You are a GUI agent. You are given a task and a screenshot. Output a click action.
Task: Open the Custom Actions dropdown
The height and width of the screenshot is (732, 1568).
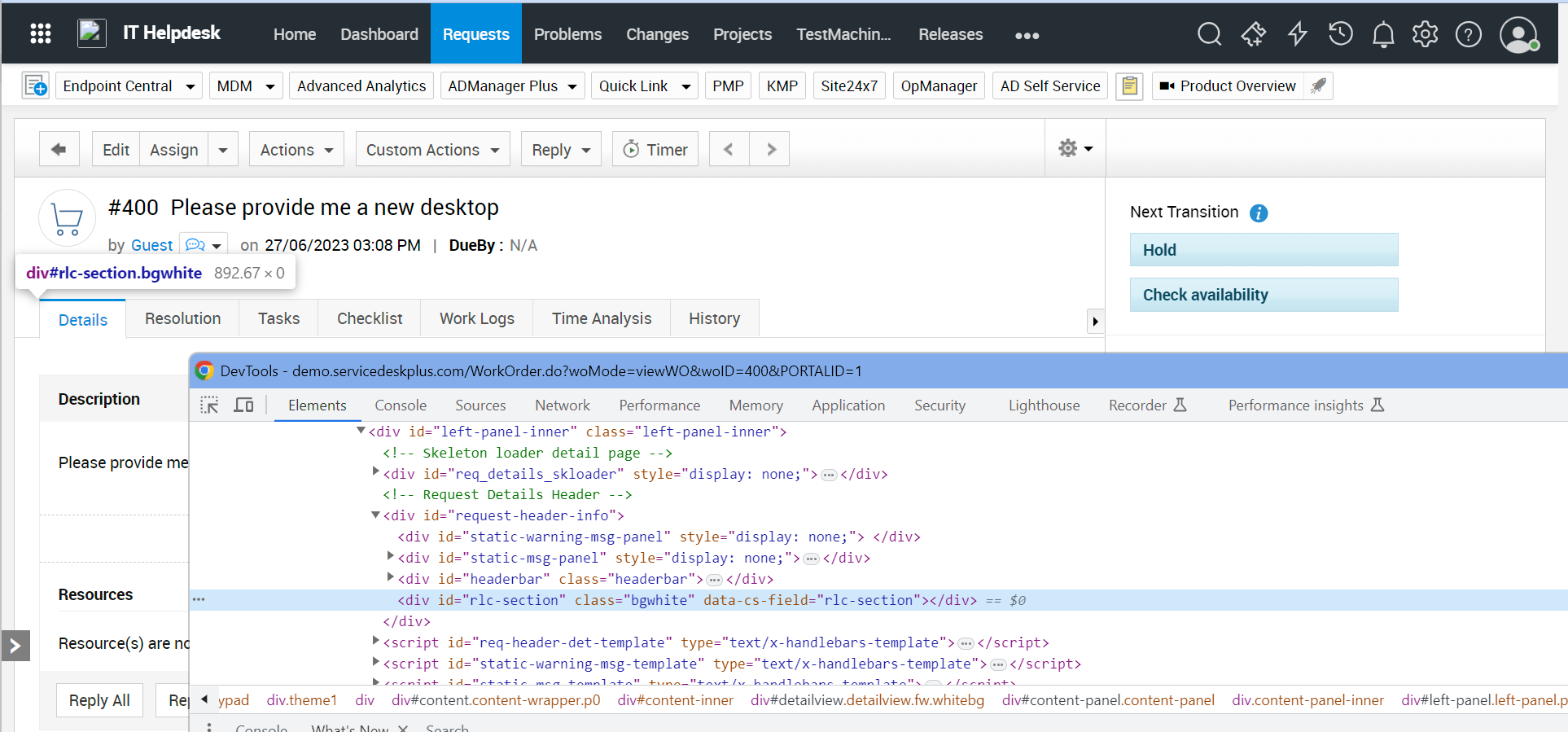point(433,149)
